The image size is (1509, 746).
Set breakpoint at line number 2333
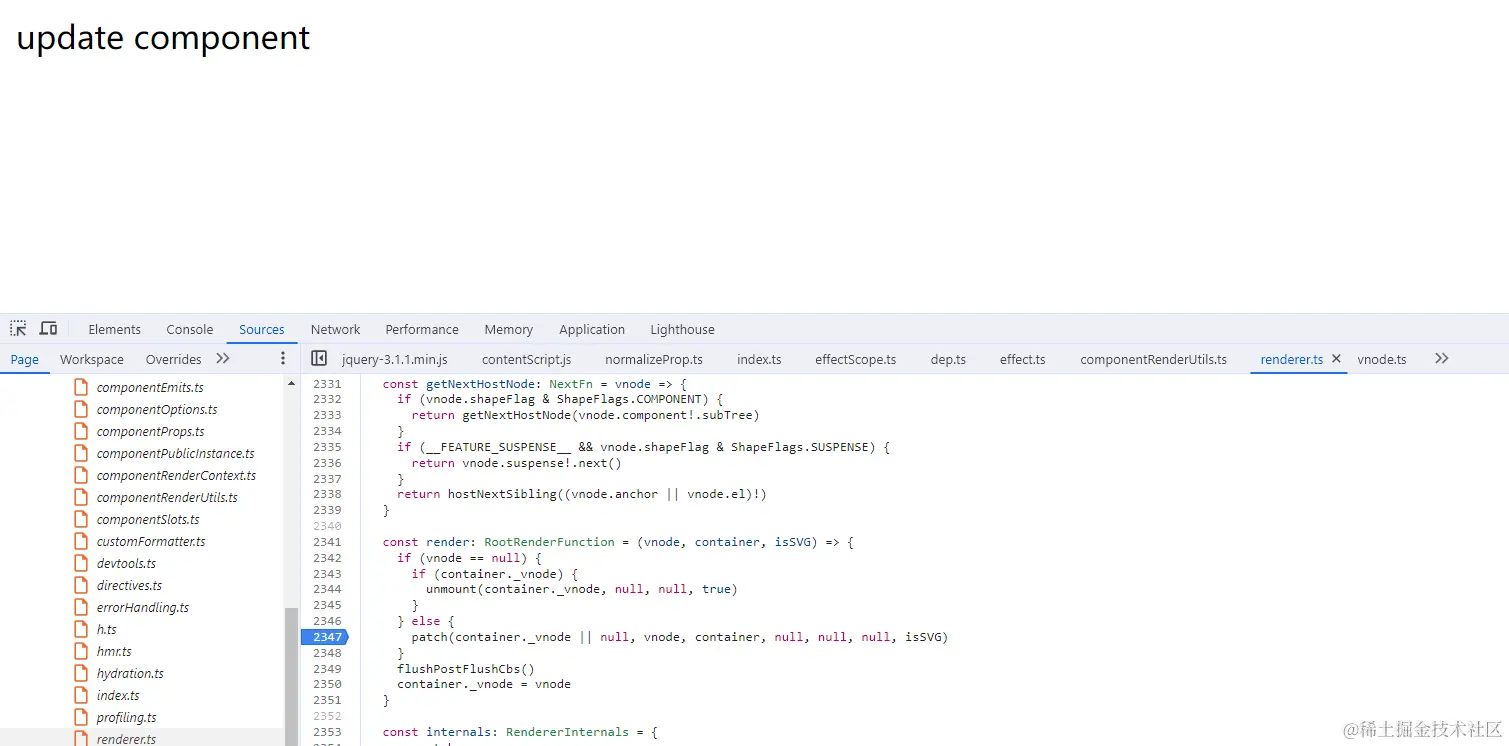(327, 415)
